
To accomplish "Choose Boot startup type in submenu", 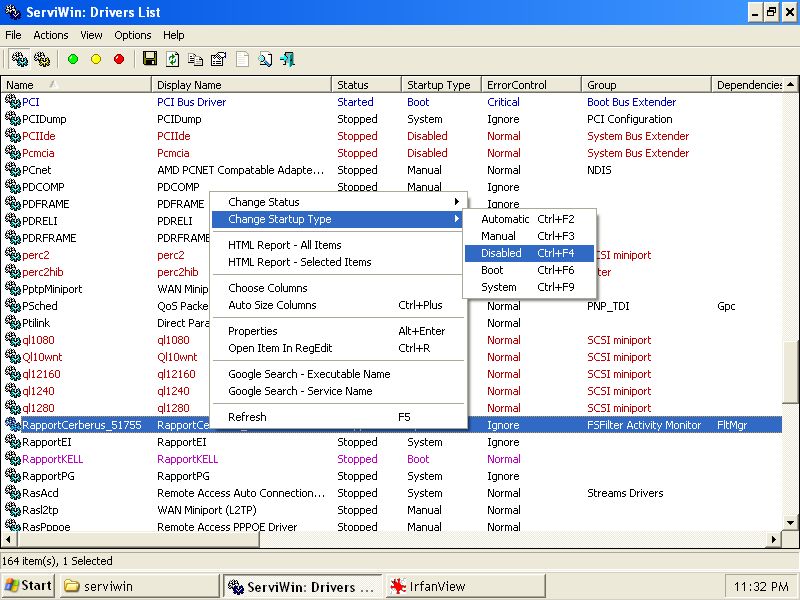I will (x=529, y=270).
